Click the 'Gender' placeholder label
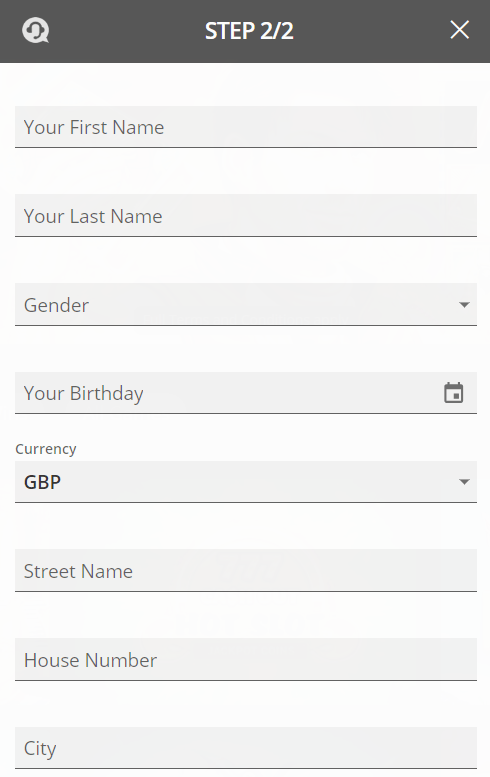Image resolution: width=490 pixels, height=777 pixels. 56,305
